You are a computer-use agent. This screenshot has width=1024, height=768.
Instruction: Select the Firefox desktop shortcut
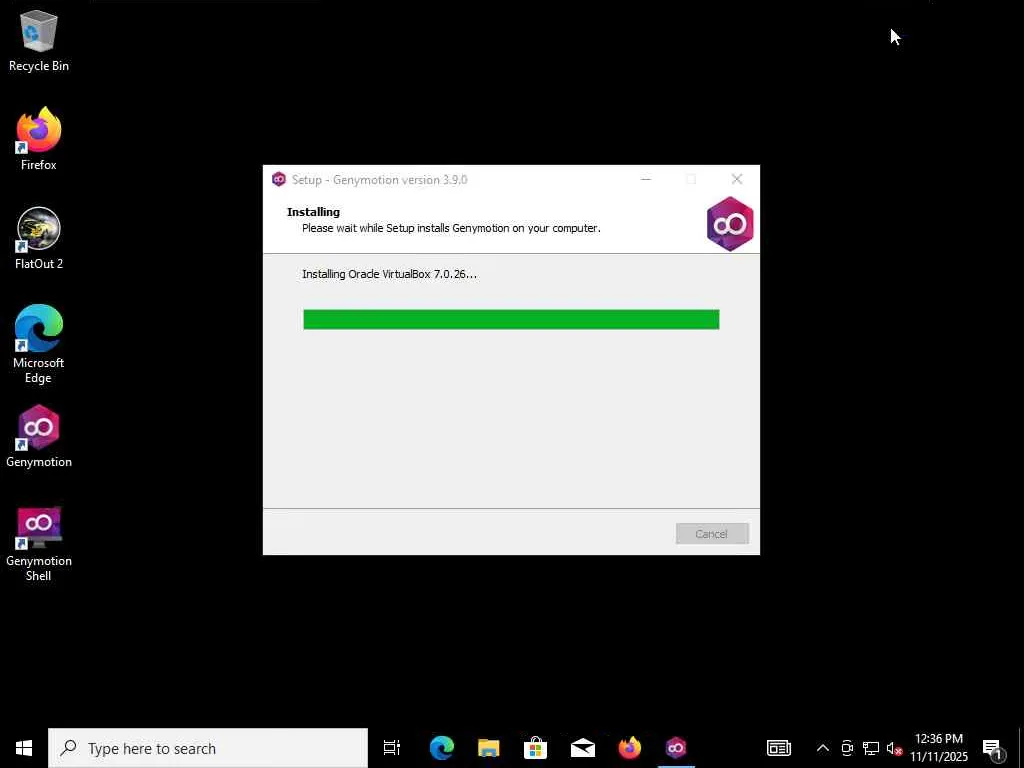(39, 139)
